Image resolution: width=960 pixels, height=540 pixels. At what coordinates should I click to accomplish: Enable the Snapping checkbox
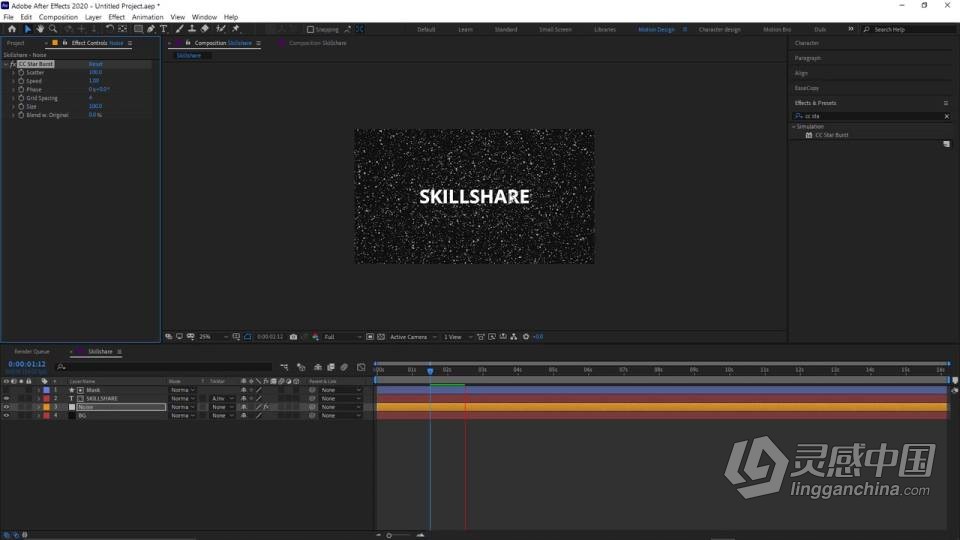coord(310,29)
